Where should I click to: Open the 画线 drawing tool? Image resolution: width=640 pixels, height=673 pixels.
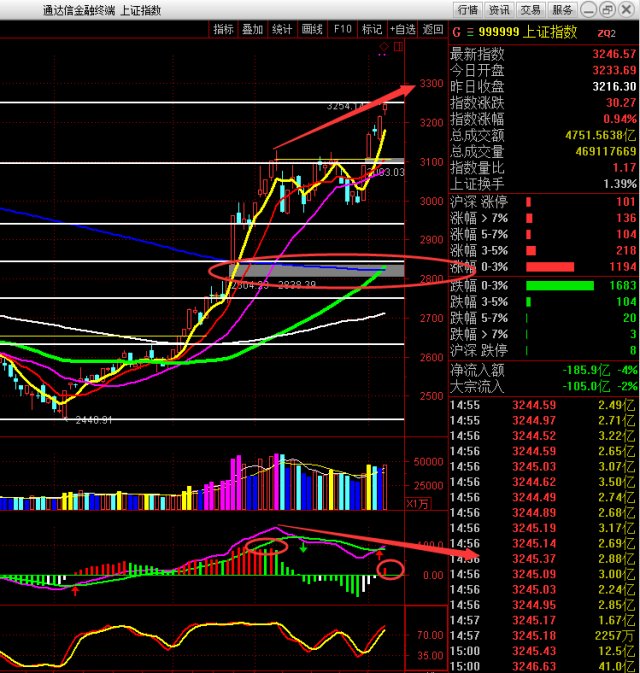[x=312, y=29]
